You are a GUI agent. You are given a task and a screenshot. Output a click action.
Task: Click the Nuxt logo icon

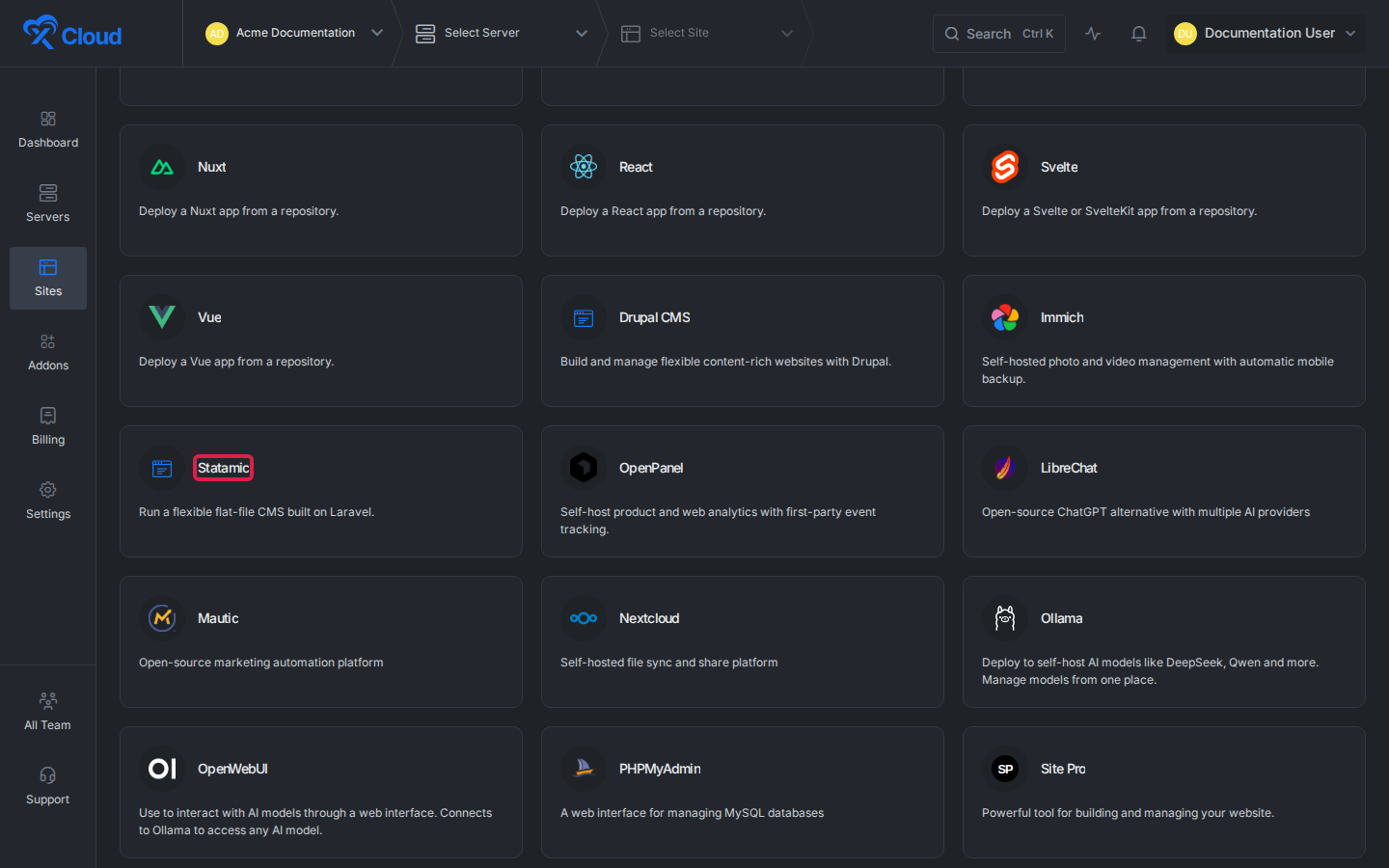(162, 167)
